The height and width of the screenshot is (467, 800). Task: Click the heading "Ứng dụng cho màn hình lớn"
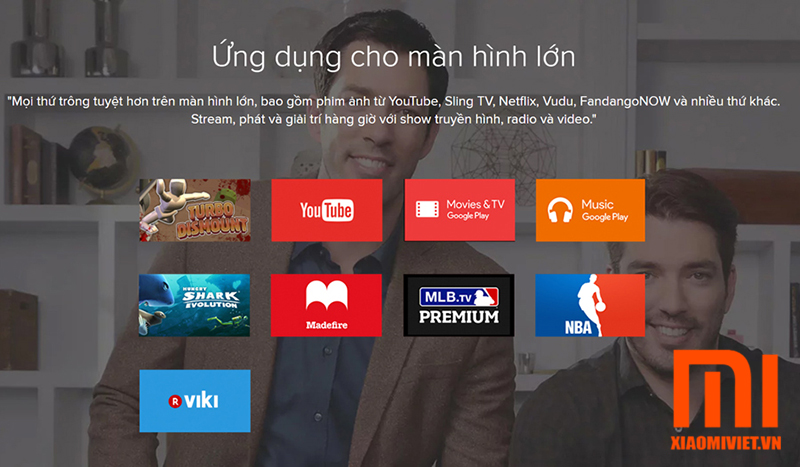(393, 57)
